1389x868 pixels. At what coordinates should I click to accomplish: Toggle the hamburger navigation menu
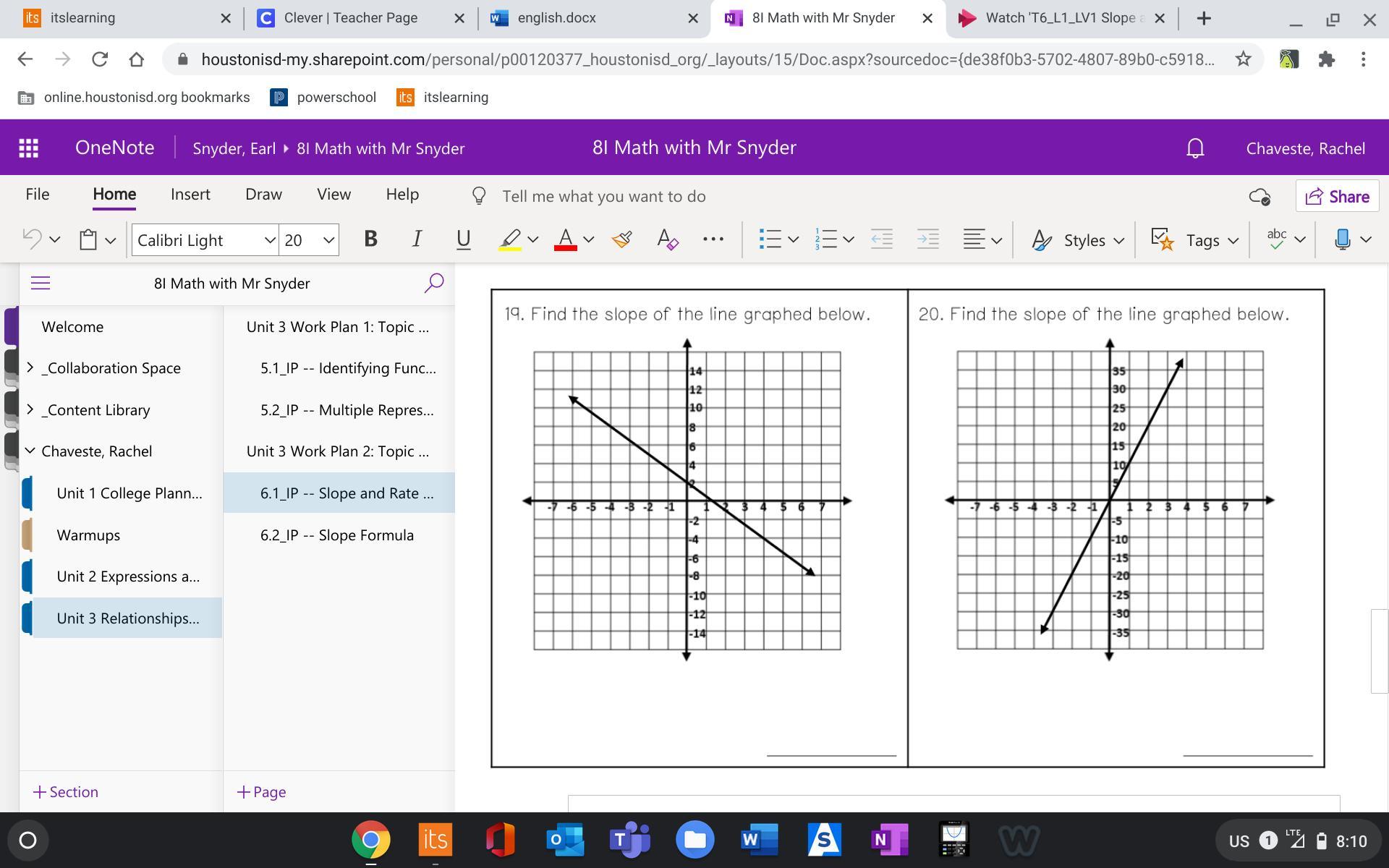[x=41, y=283]
